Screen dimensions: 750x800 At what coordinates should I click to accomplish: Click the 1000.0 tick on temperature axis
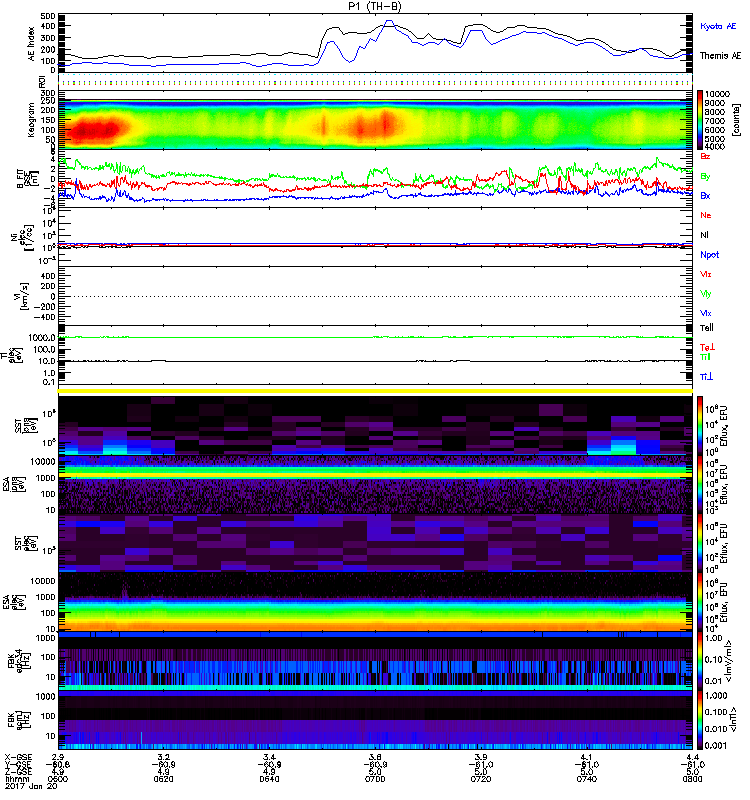tap(42, 338)
